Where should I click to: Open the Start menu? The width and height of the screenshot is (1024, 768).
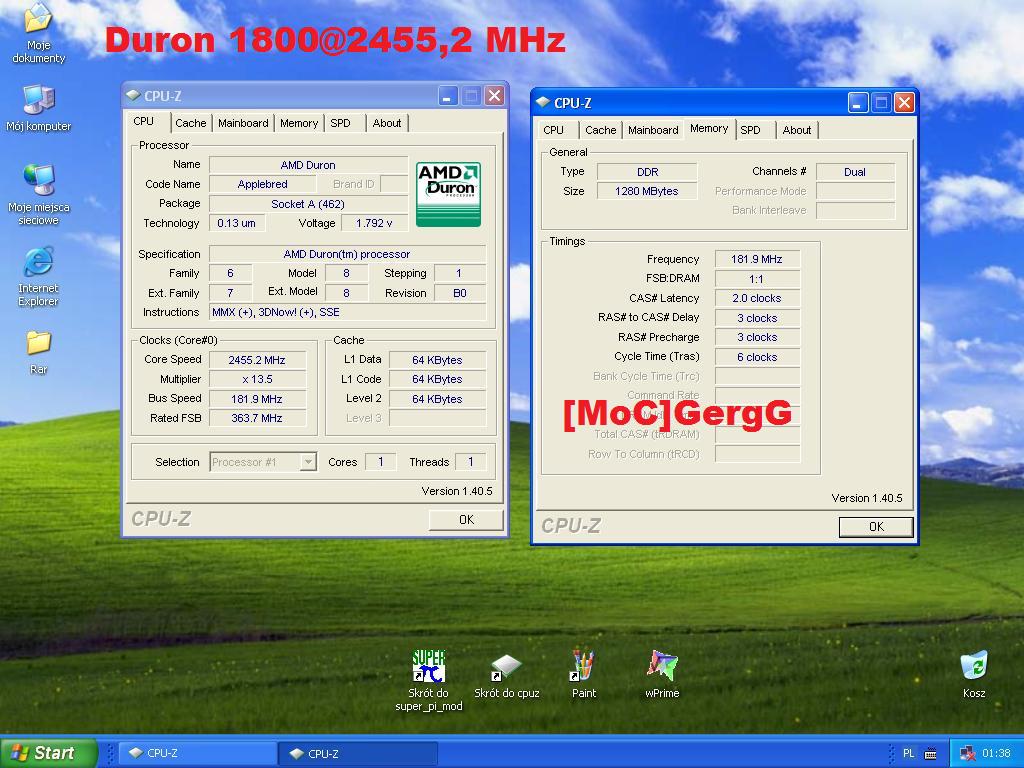[x=49, y=753]
